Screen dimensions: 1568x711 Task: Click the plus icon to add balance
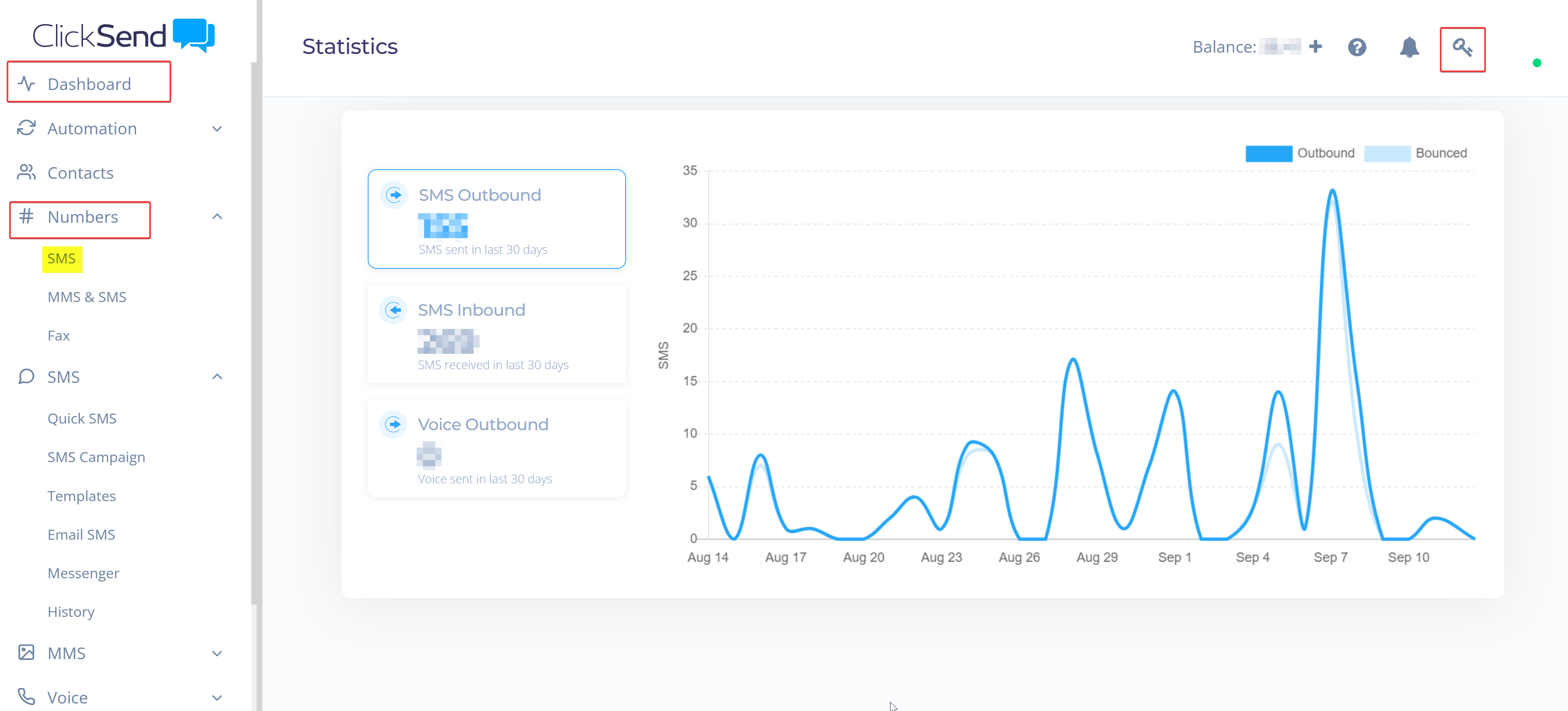coord(1316,47)
